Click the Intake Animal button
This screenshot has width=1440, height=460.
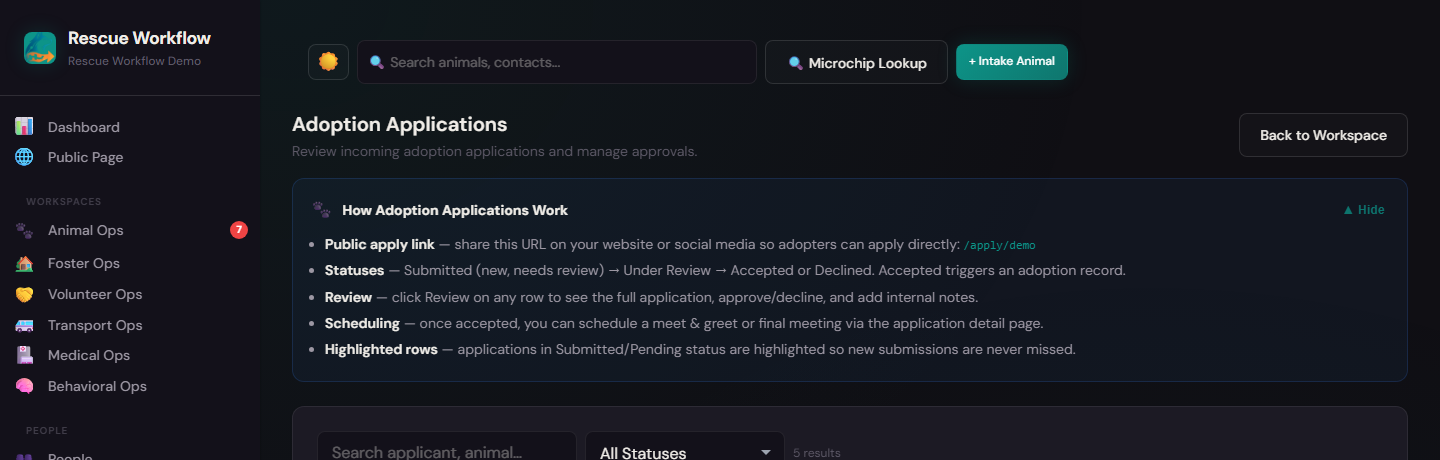coord(1012,61)
